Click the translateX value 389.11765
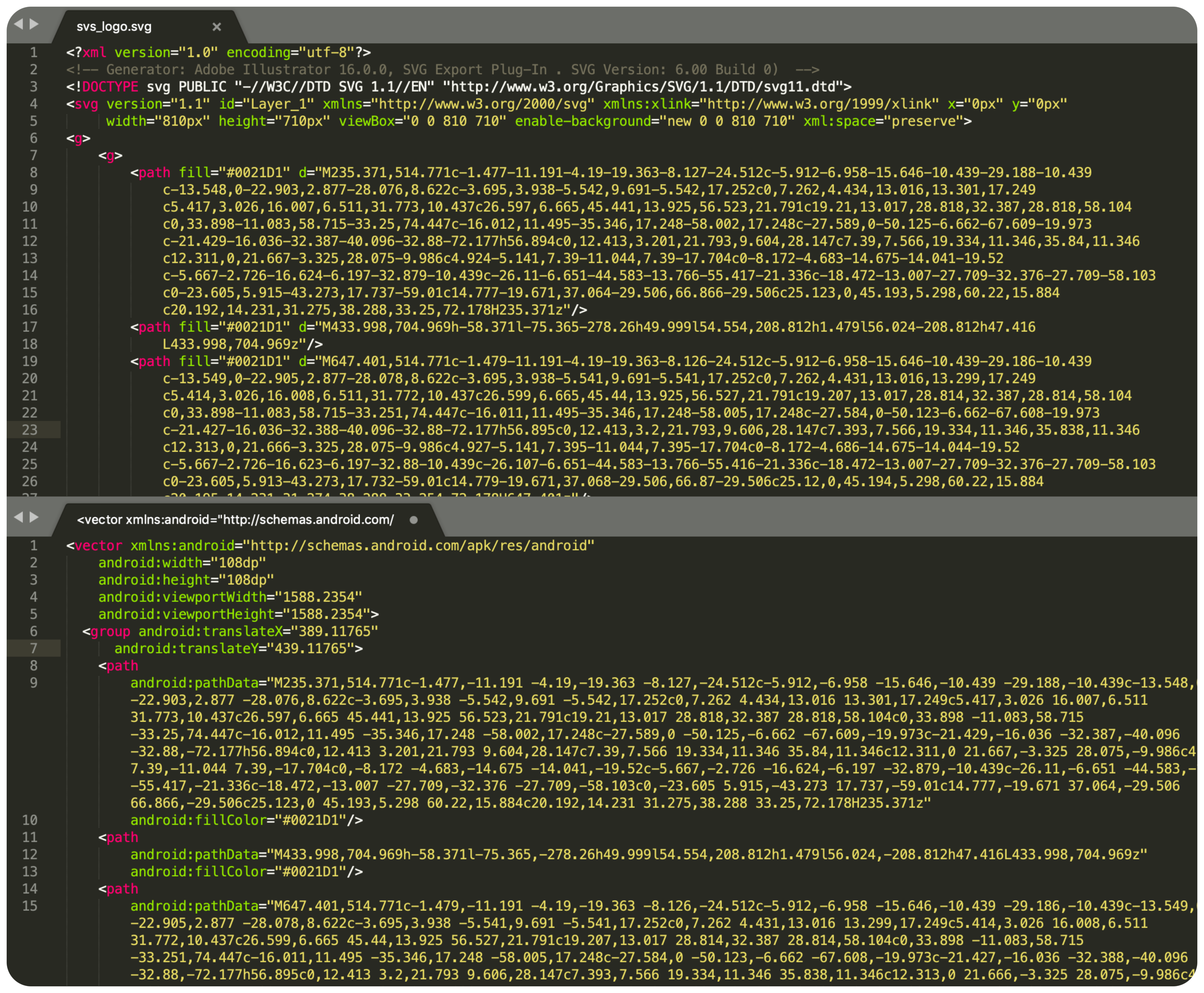The width and height of the screenshot is (1204, 993). (335, 632)
